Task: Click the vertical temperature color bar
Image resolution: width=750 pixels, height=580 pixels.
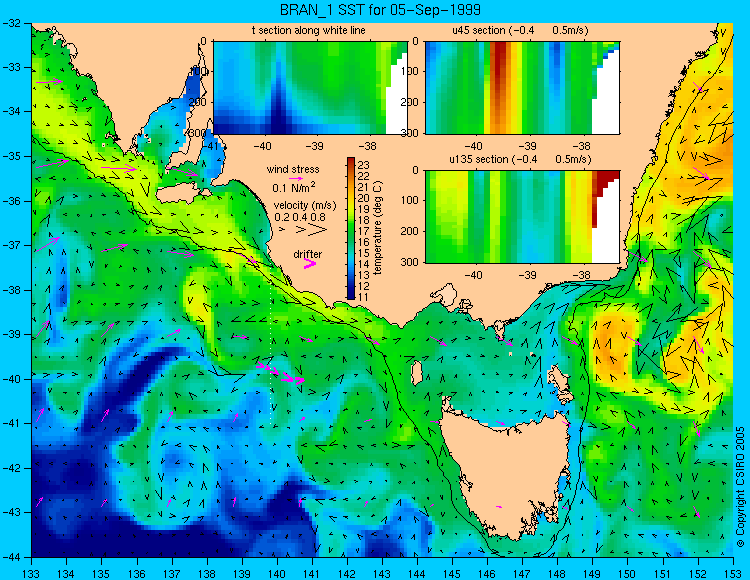Action: tap(351, 229)
